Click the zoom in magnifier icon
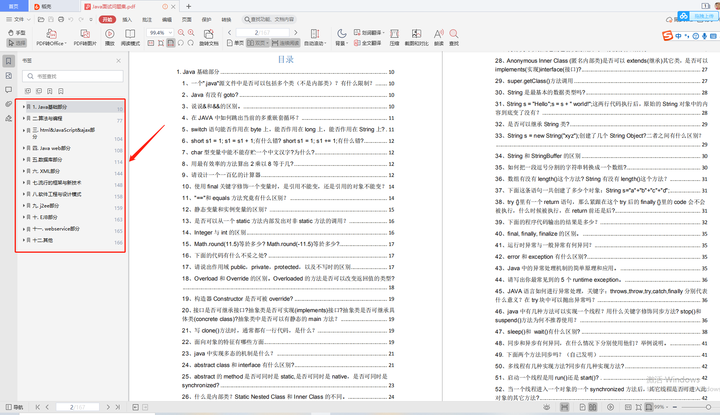720x415 pixels. (x=191, y=33)
